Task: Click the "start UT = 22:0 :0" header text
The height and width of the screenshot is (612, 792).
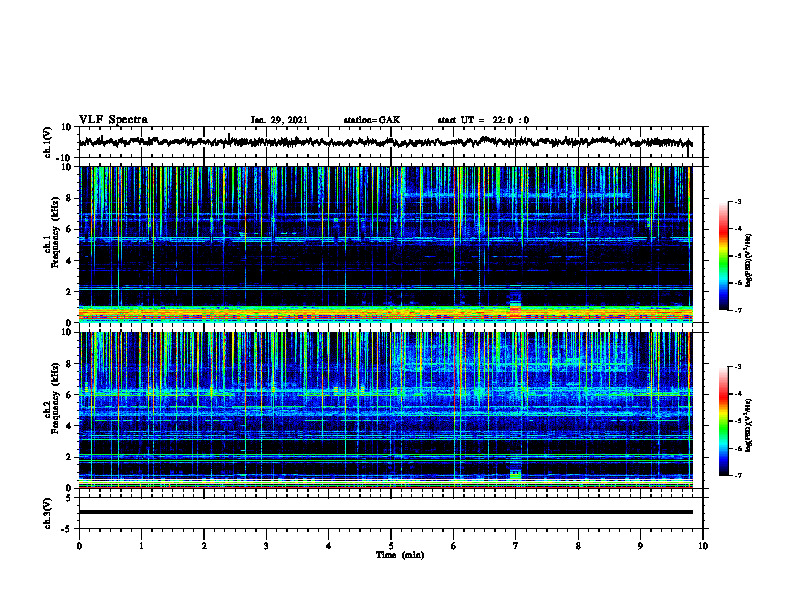Action: pos(483,120)
